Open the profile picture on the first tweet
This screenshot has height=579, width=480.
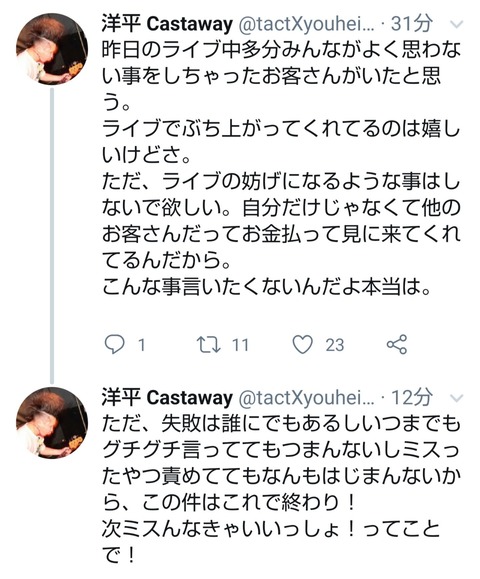click(x=52, y=49)
